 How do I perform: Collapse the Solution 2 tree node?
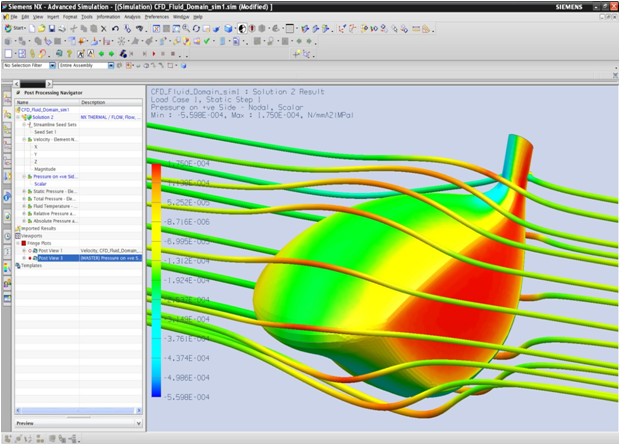[x=18, y=117]
